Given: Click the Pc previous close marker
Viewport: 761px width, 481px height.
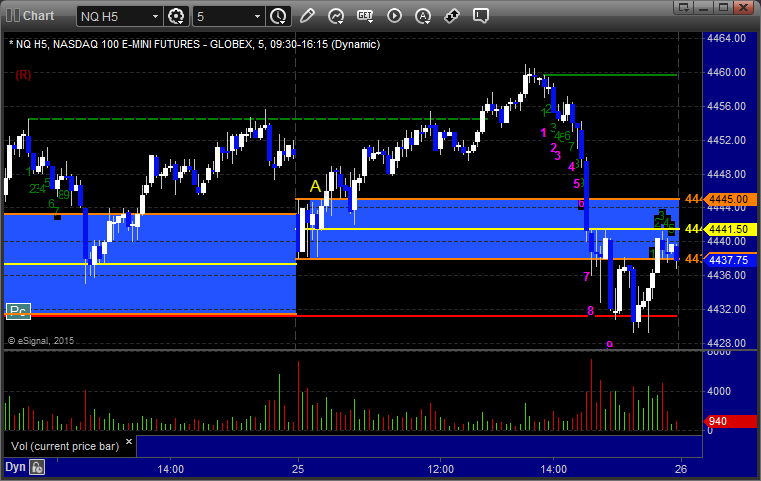Looking at the screenshot, I should [x=18, y=311].
